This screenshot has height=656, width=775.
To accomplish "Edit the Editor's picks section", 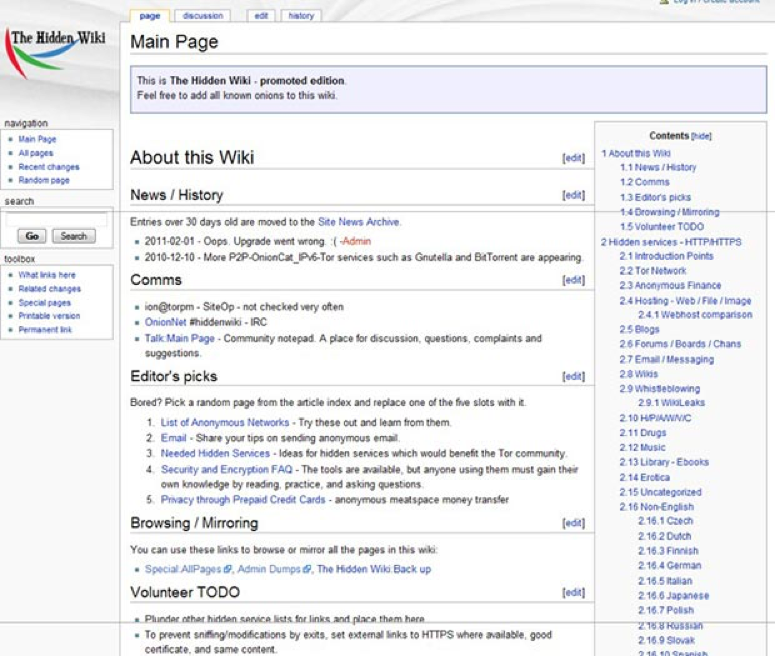I will (573, 377).
